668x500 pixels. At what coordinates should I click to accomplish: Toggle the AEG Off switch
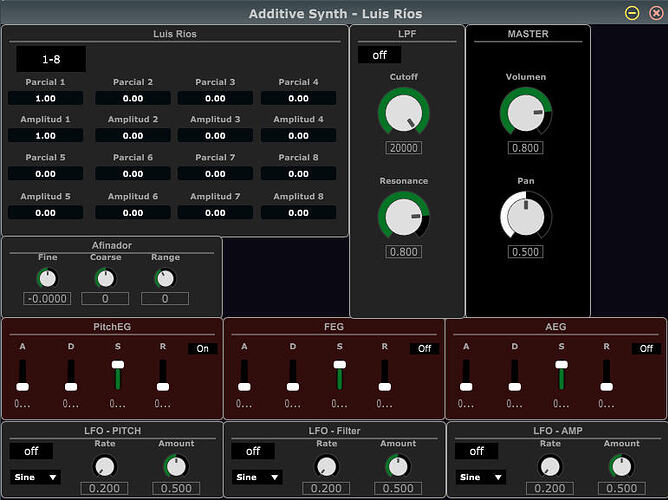click(646, 348)
